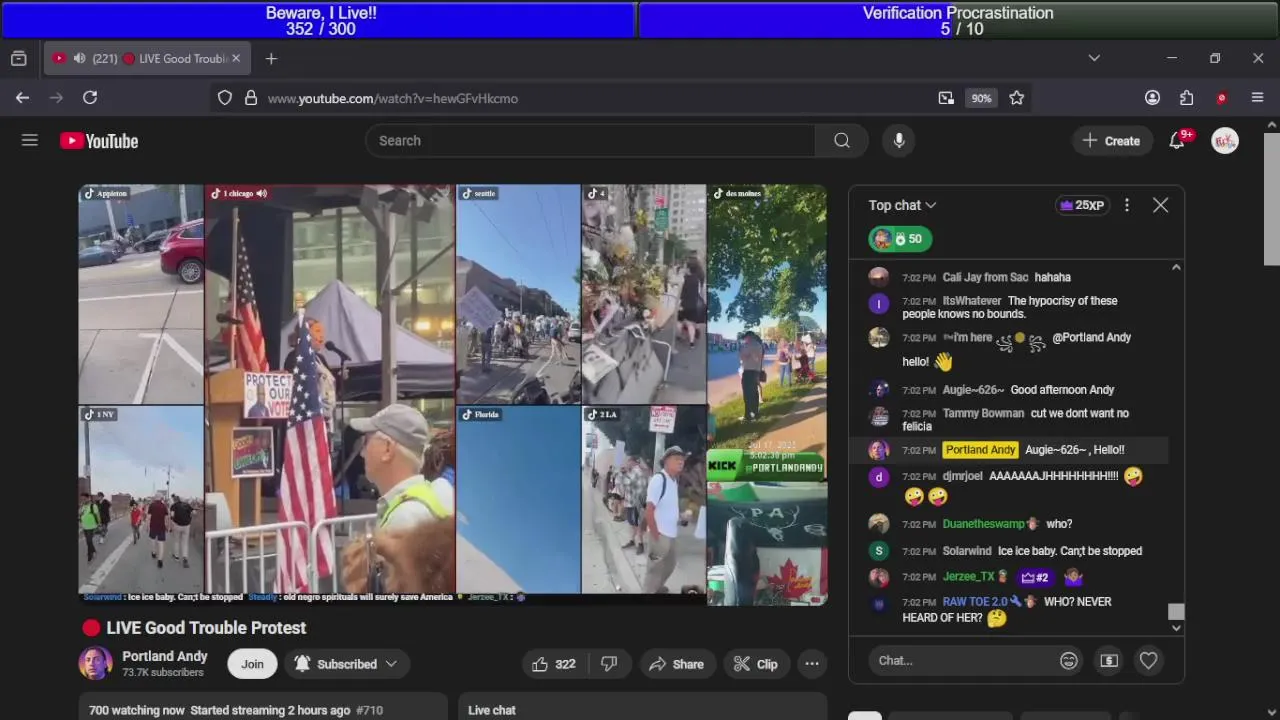Reload the current page
The width and height of the screenshot is (1280, 720).
click(x=90, y=98)
